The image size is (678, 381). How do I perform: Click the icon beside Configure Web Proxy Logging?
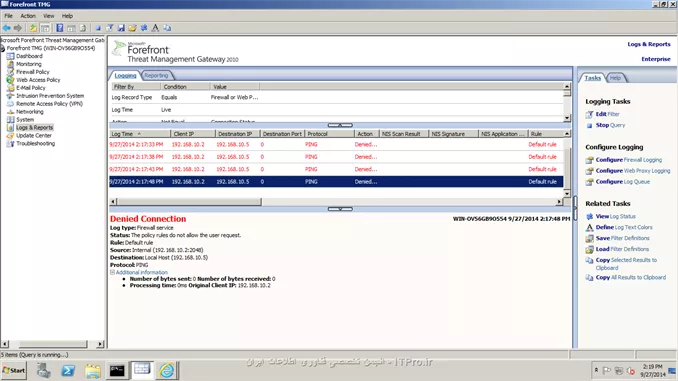pos(589,171)
